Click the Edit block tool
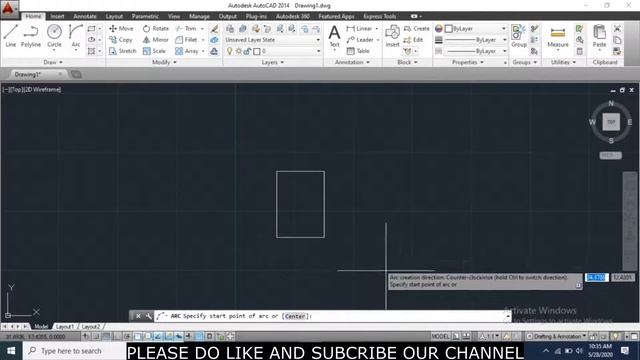 [413, 40]
